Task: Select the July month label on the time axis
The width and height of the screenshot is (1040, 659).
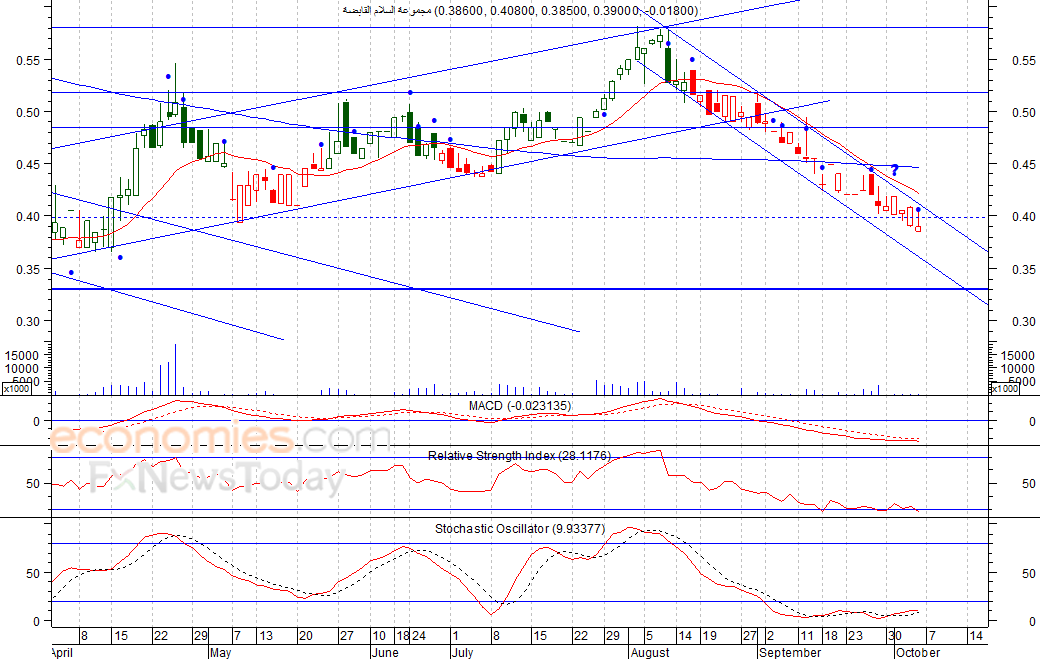Action: pyautogui.click(x=462, y=653)
